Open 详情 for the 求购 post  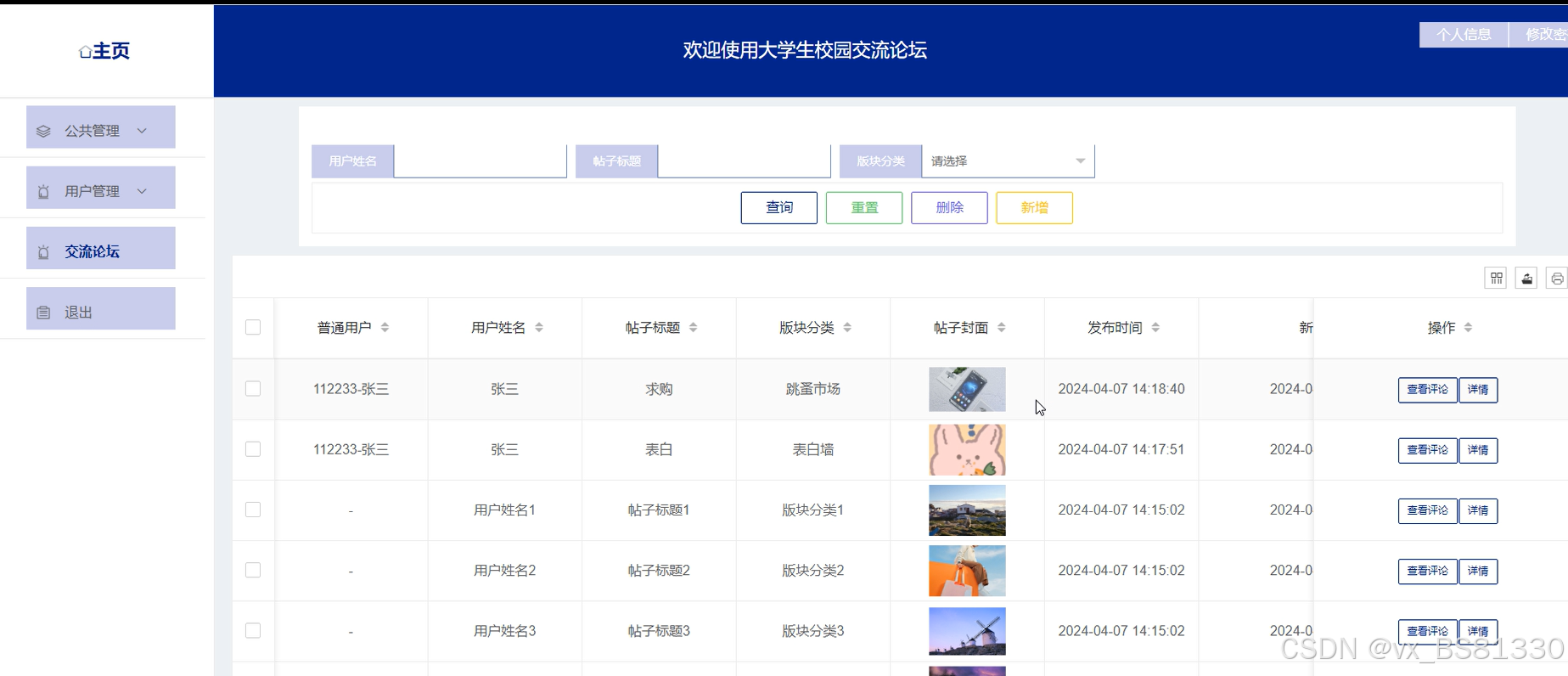pos(1478,390)
